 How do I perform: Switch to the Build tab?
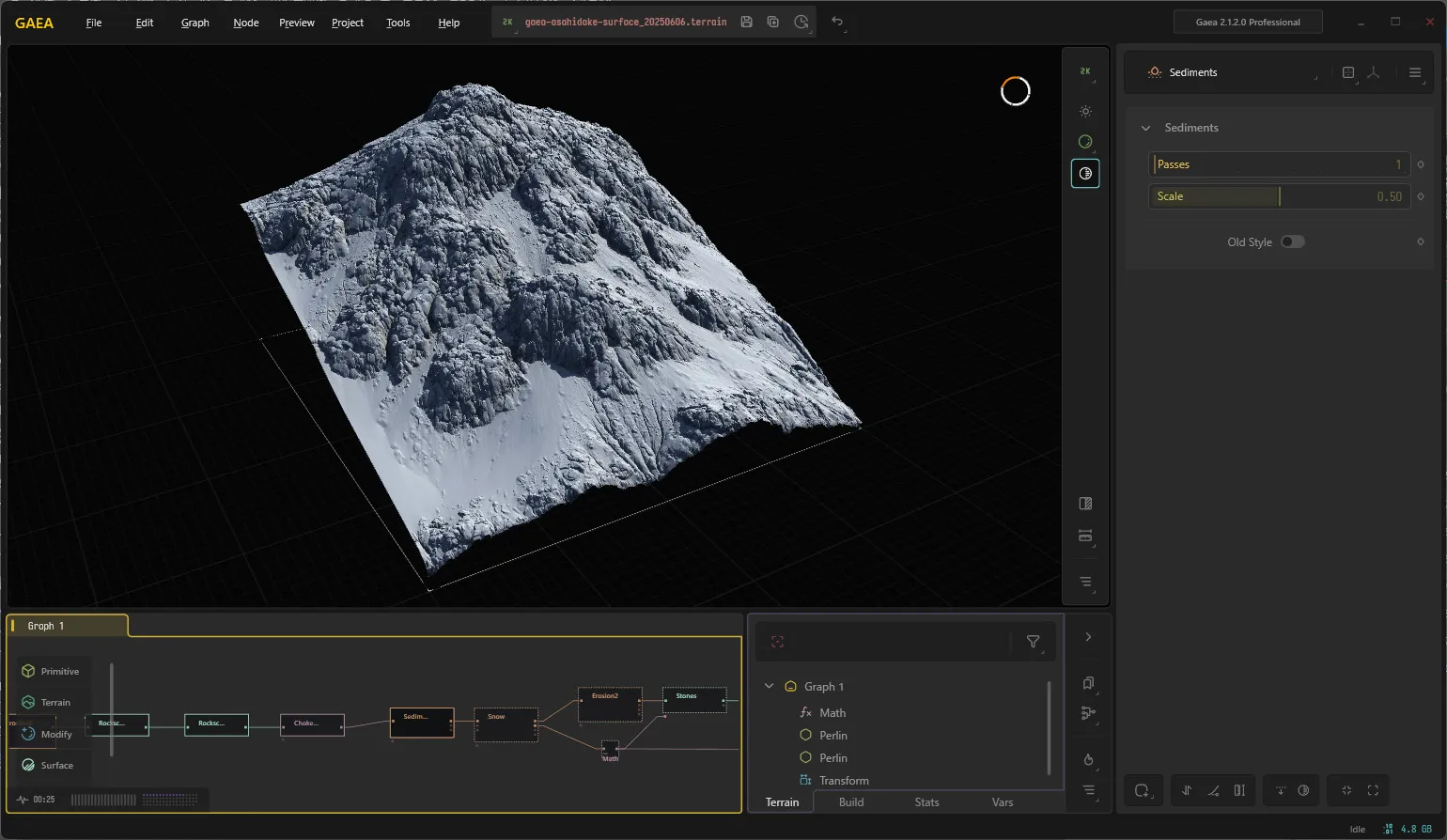click(851, 801)
